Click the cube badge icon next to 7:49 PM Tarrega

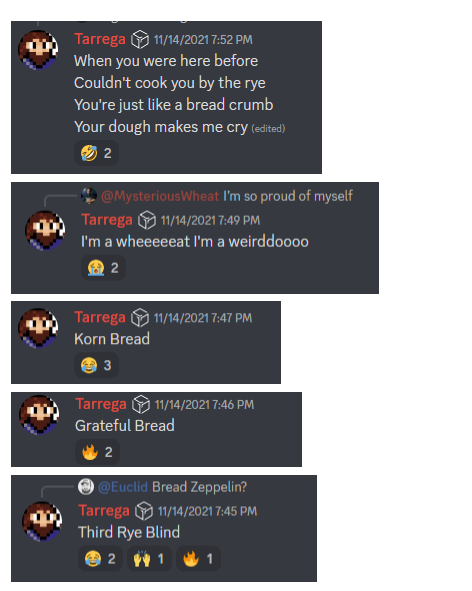tap(147, 220)
